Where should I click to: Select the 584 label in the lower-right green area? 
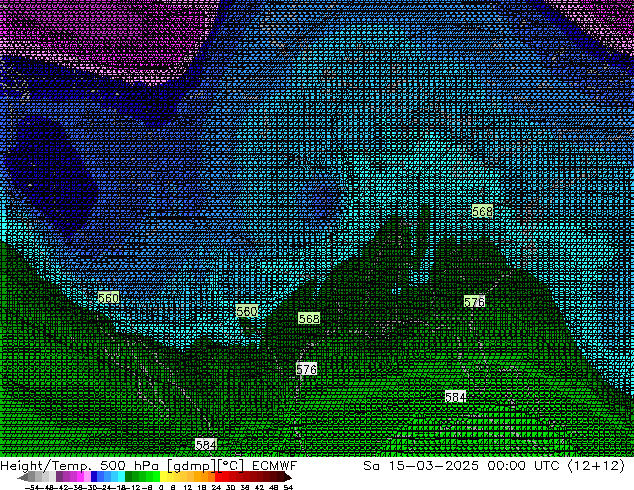[x=456, y=397]
